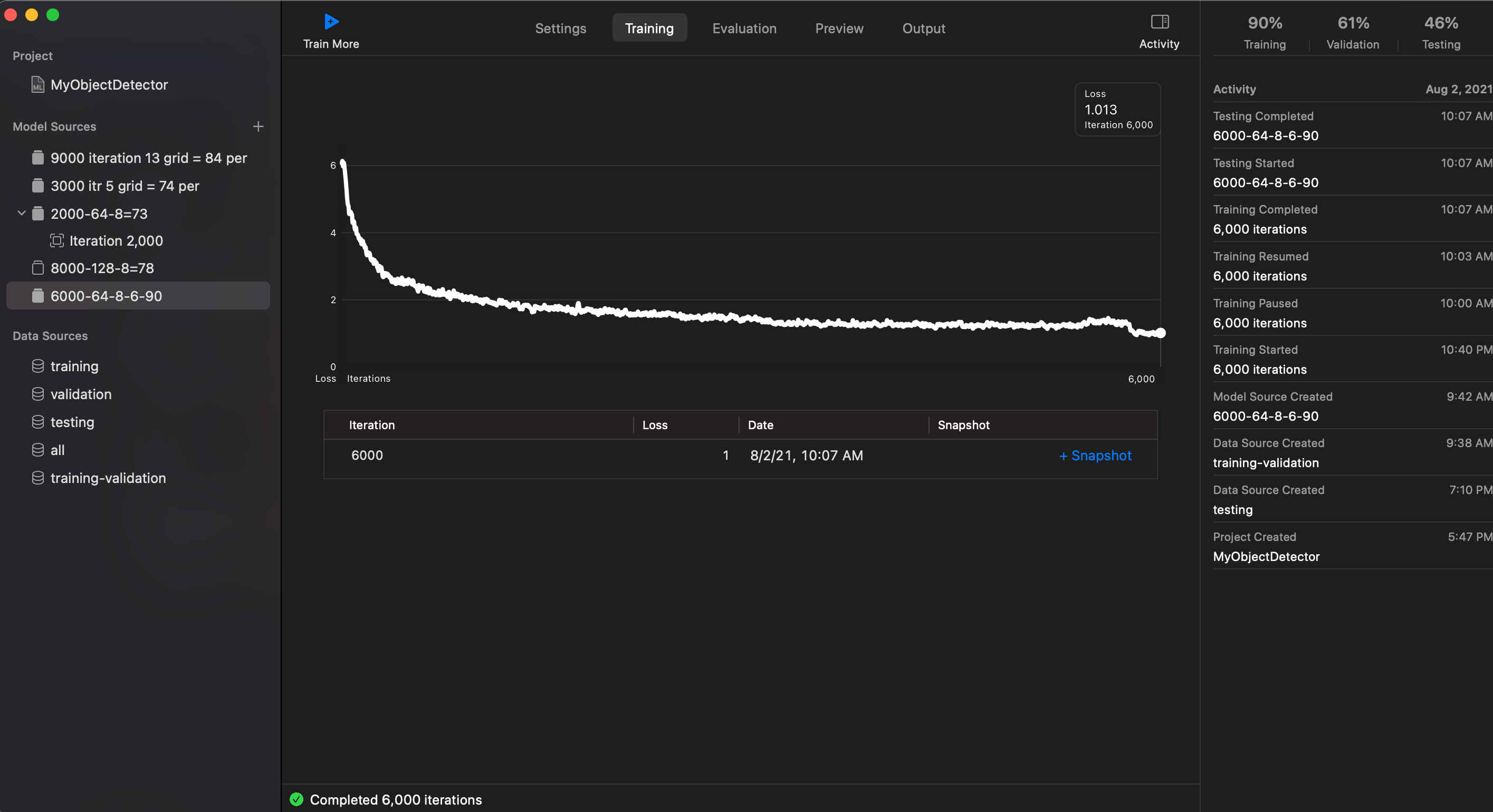Toggle the Activity panel icon

pos(1159,22)
